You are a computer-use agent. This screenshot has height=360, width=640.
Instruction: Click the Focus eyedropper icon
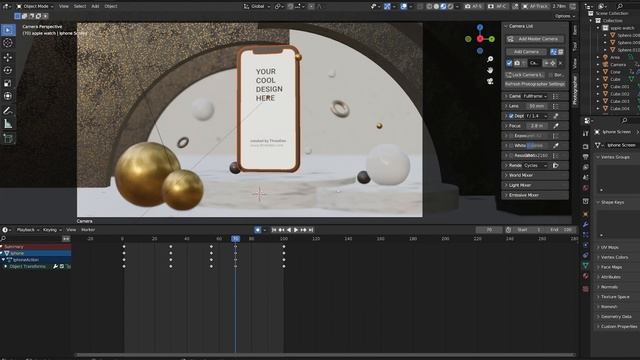coord(556,126)
